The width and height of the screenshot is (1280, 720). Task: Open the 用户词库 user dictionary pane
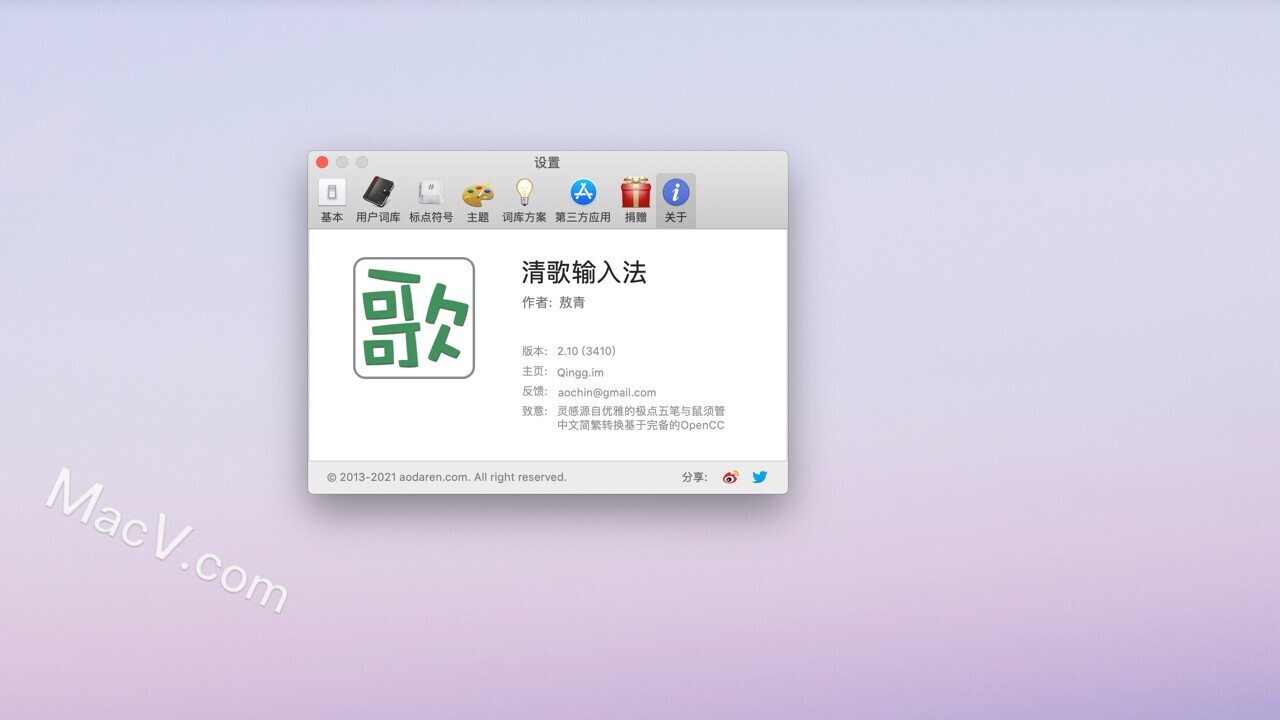(378, 199)
